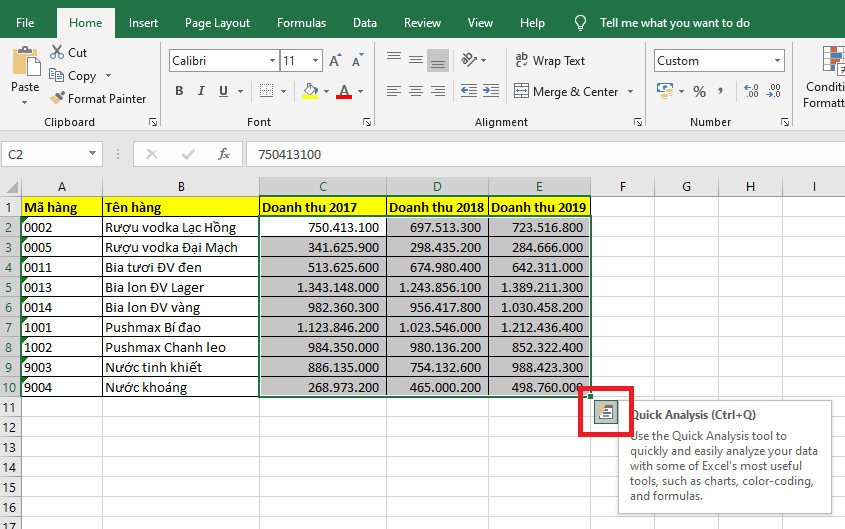This screenshot has height=529, width=845.
Task: Apply Percent Style number format
Action: tap(699, 91)
